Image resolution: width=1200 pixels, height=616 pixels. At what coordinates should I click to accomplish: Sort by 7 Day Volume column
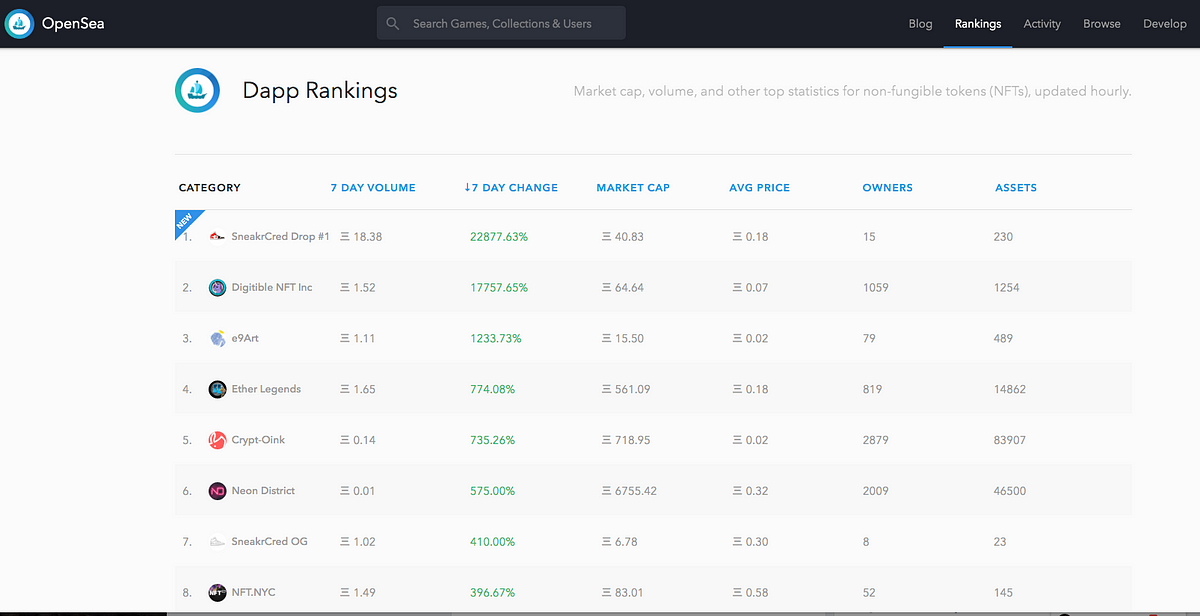(373, 188)
